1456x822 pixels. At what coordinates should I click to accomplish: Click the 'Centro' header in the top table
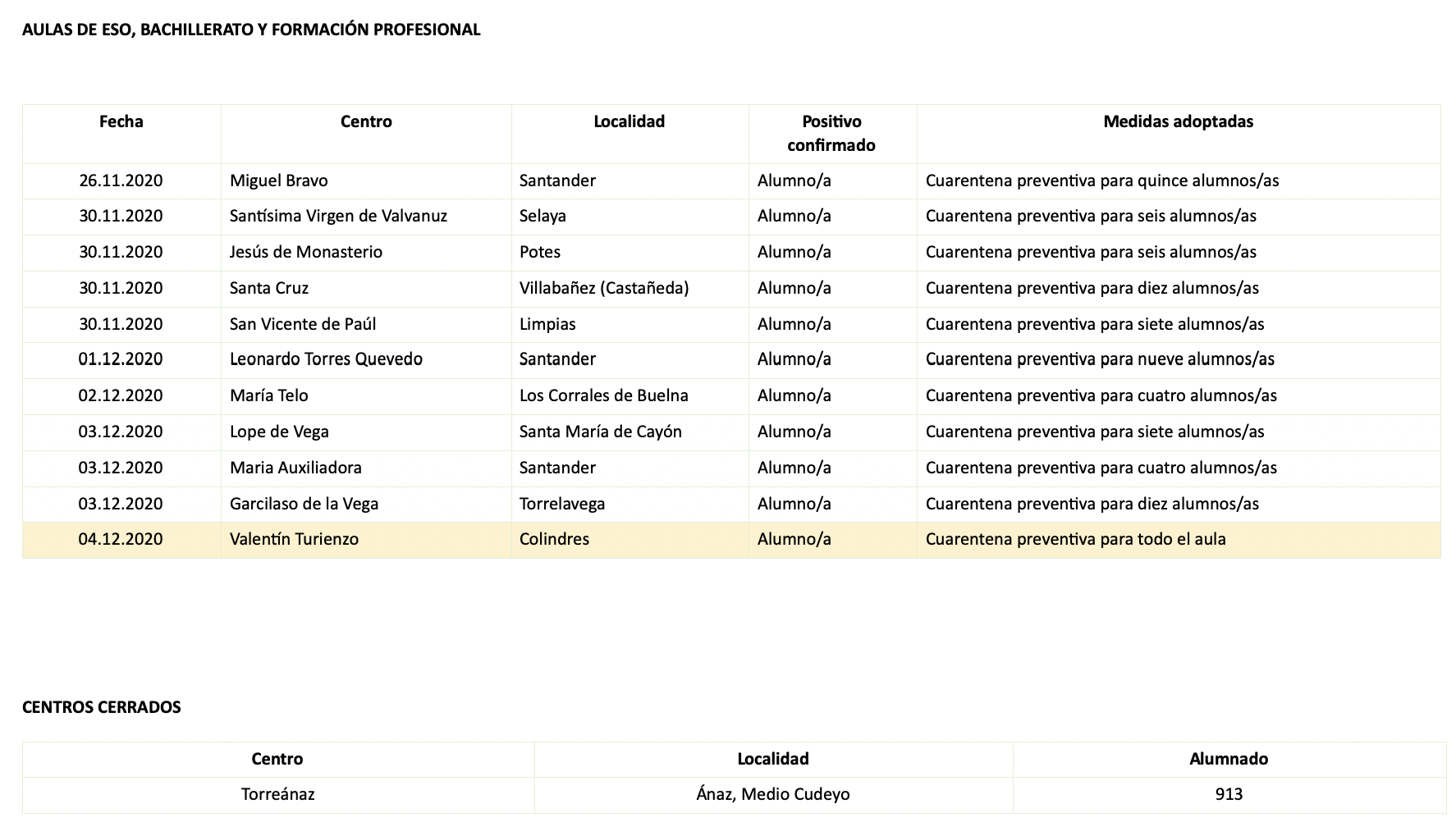click(x=366, y=122)
